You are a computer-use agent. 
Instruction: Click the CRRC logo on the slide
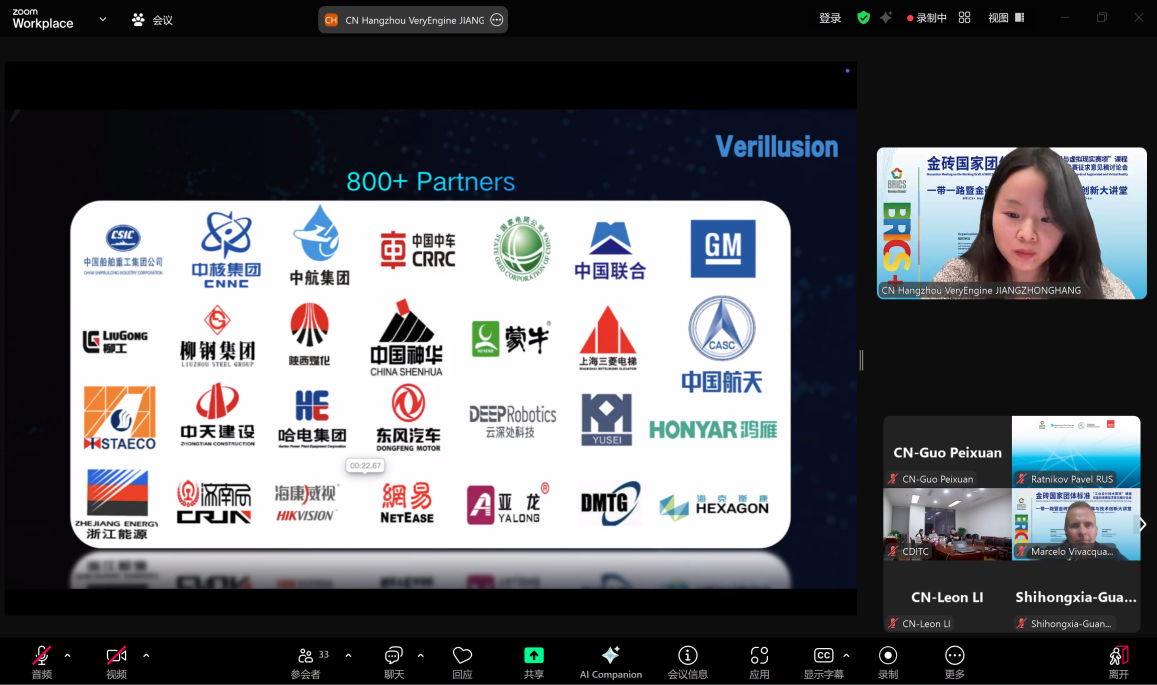tap(418, 249)
